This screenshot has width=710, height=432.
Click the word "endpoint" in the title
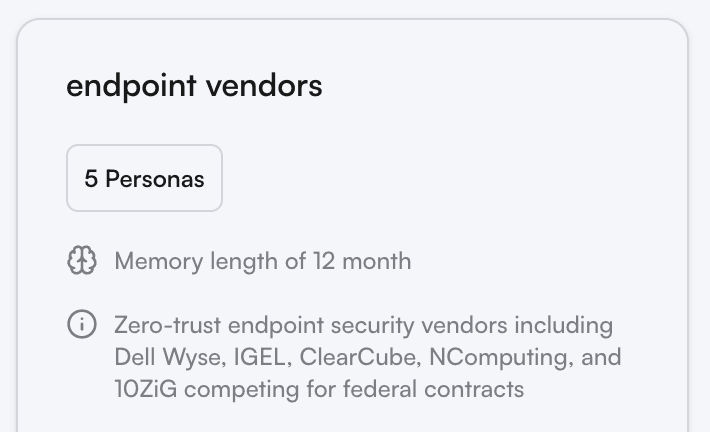click(130, 86)
